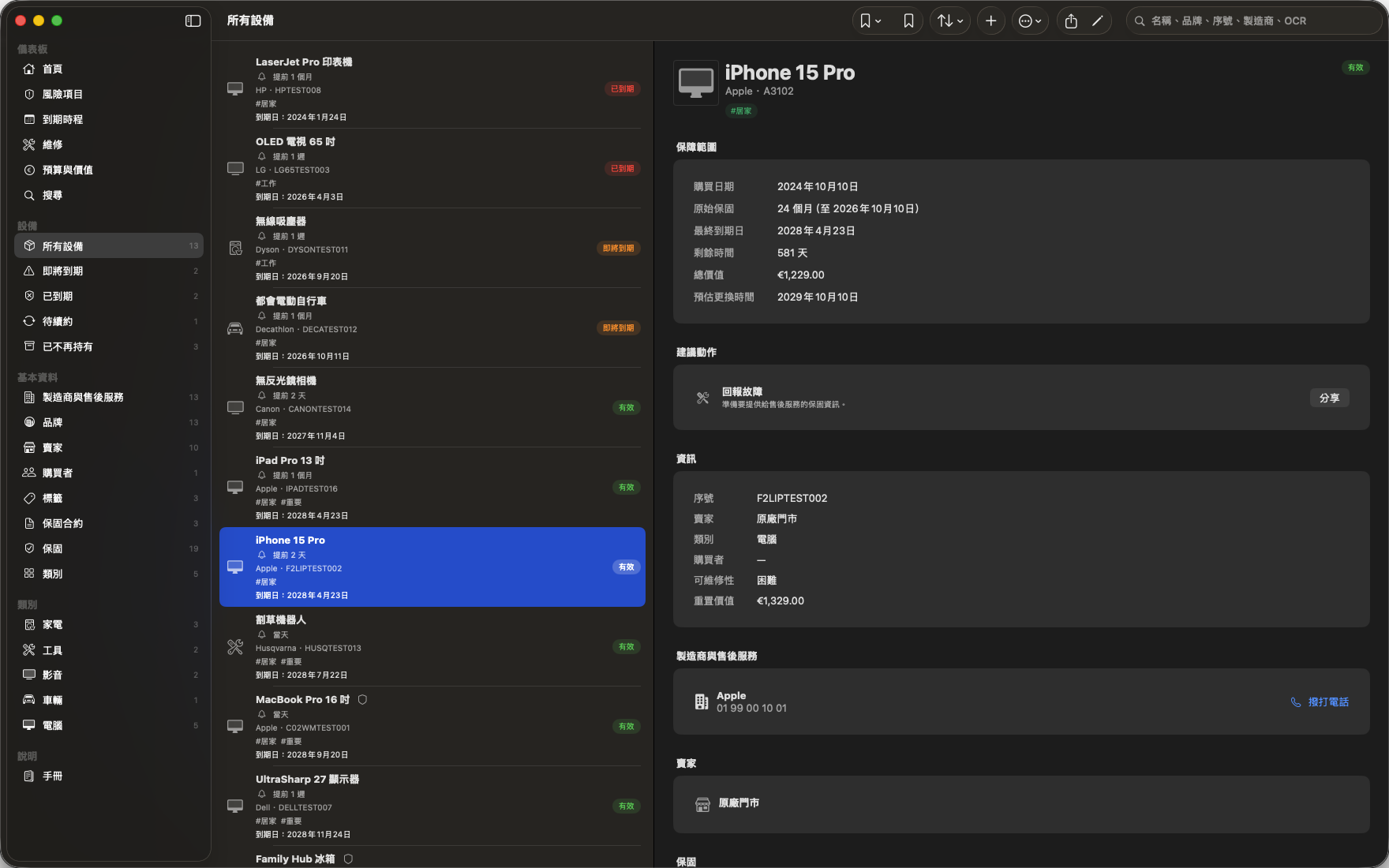Open the more options ellipsis menu

coord(1030,21)
